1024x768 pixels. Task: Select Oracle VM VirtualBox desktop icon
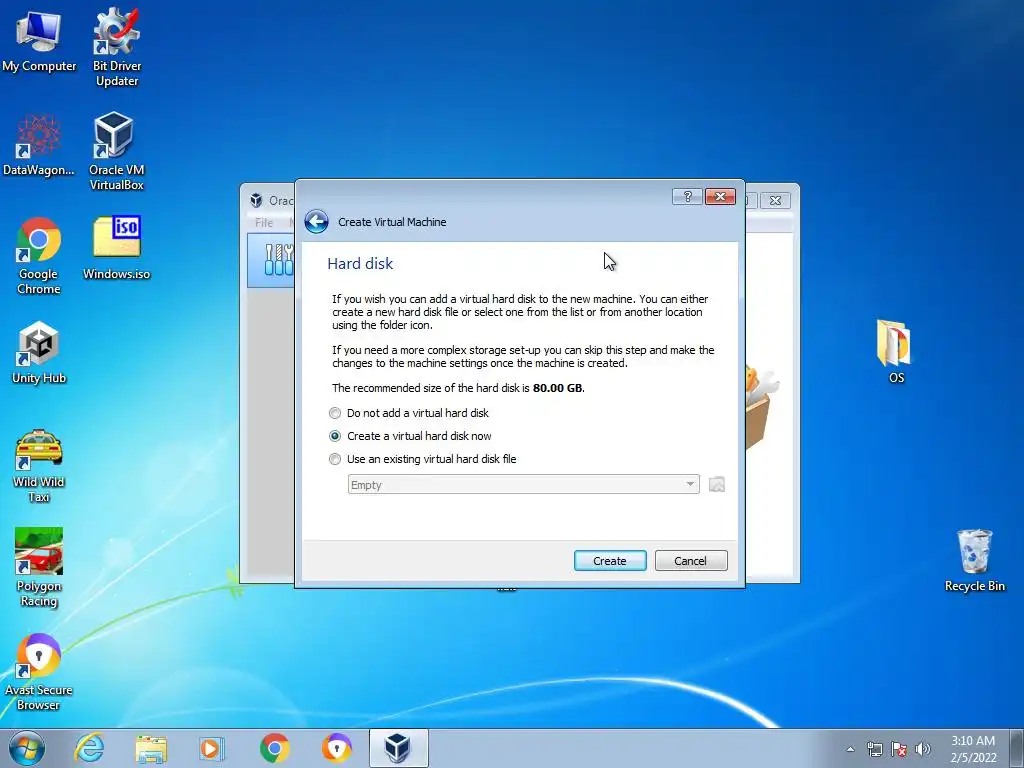(116, 151)
